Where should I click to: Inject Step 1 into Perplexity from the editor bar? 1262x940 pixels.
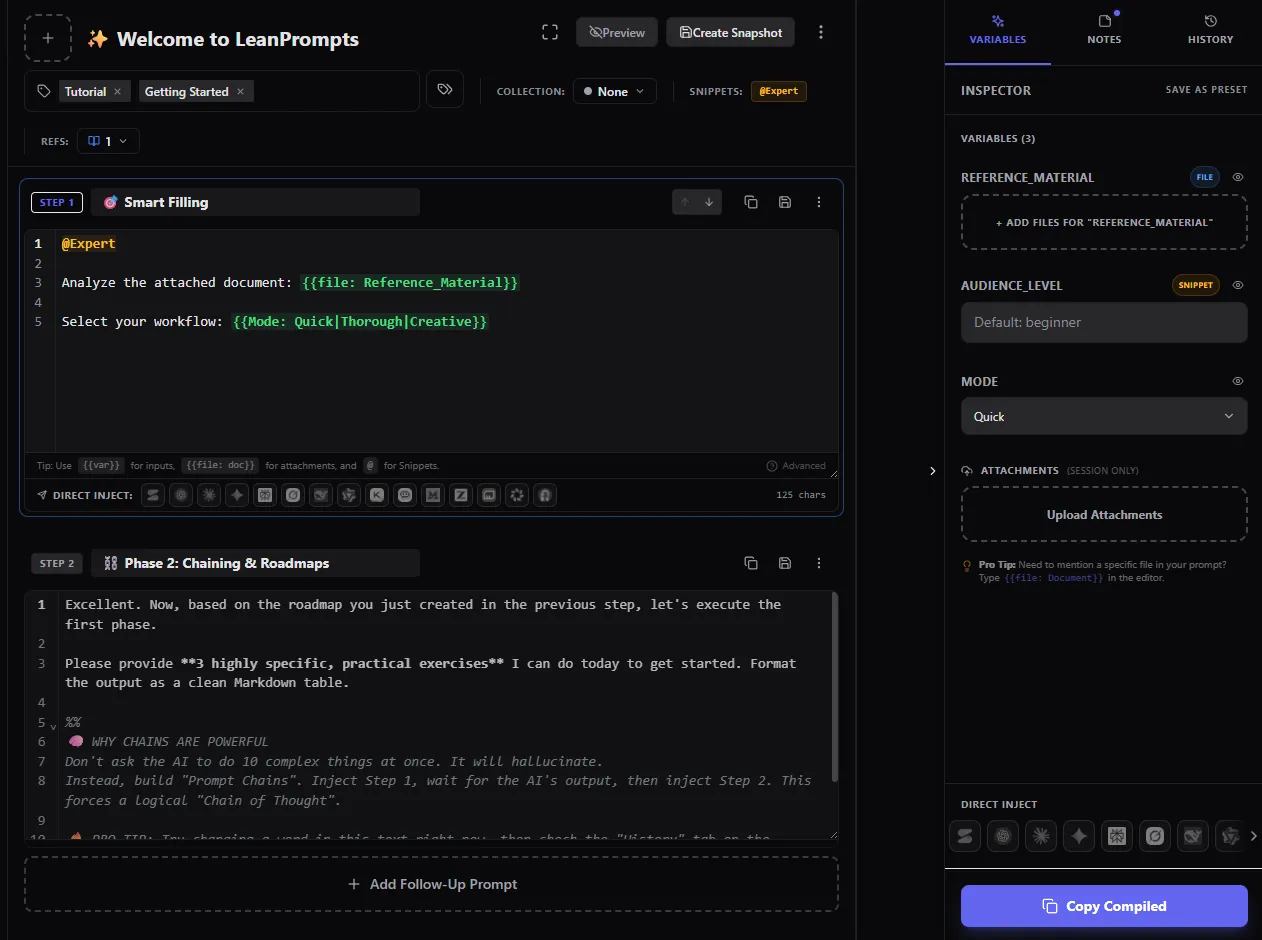pyautogui.click(x=265, y=494)
